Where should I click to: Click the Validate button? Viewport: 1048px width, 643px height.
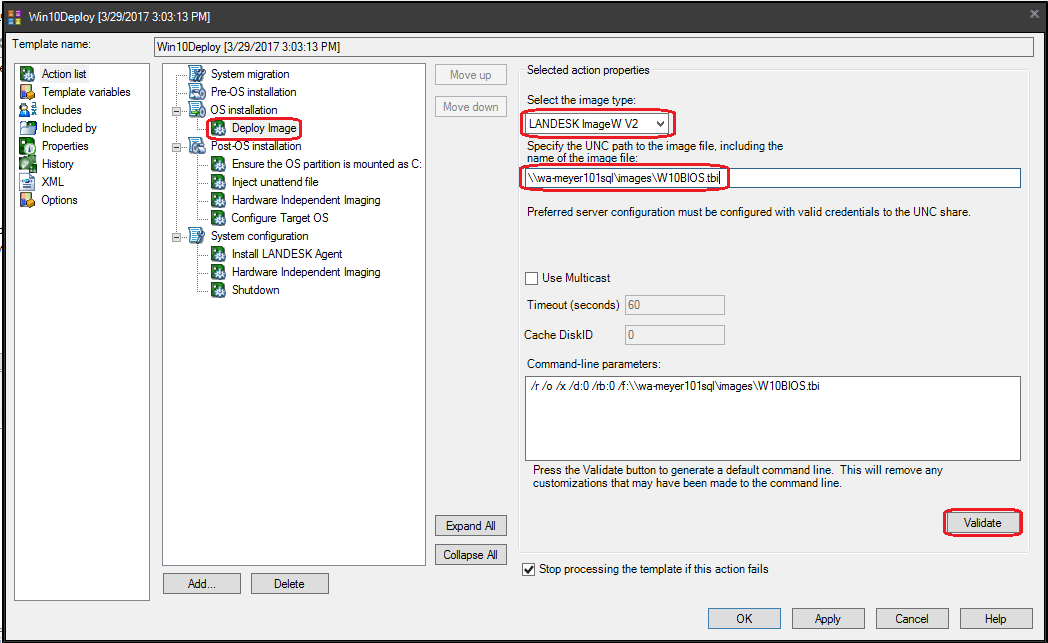[x=982, y=523]
